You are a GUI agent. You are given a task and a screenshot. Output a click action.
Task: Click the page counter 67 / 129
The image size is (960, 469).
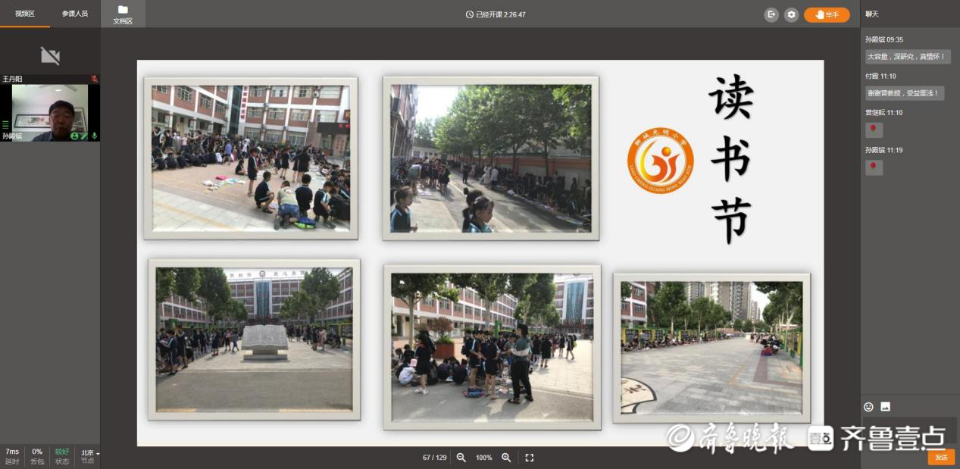[x=434, y=457]
